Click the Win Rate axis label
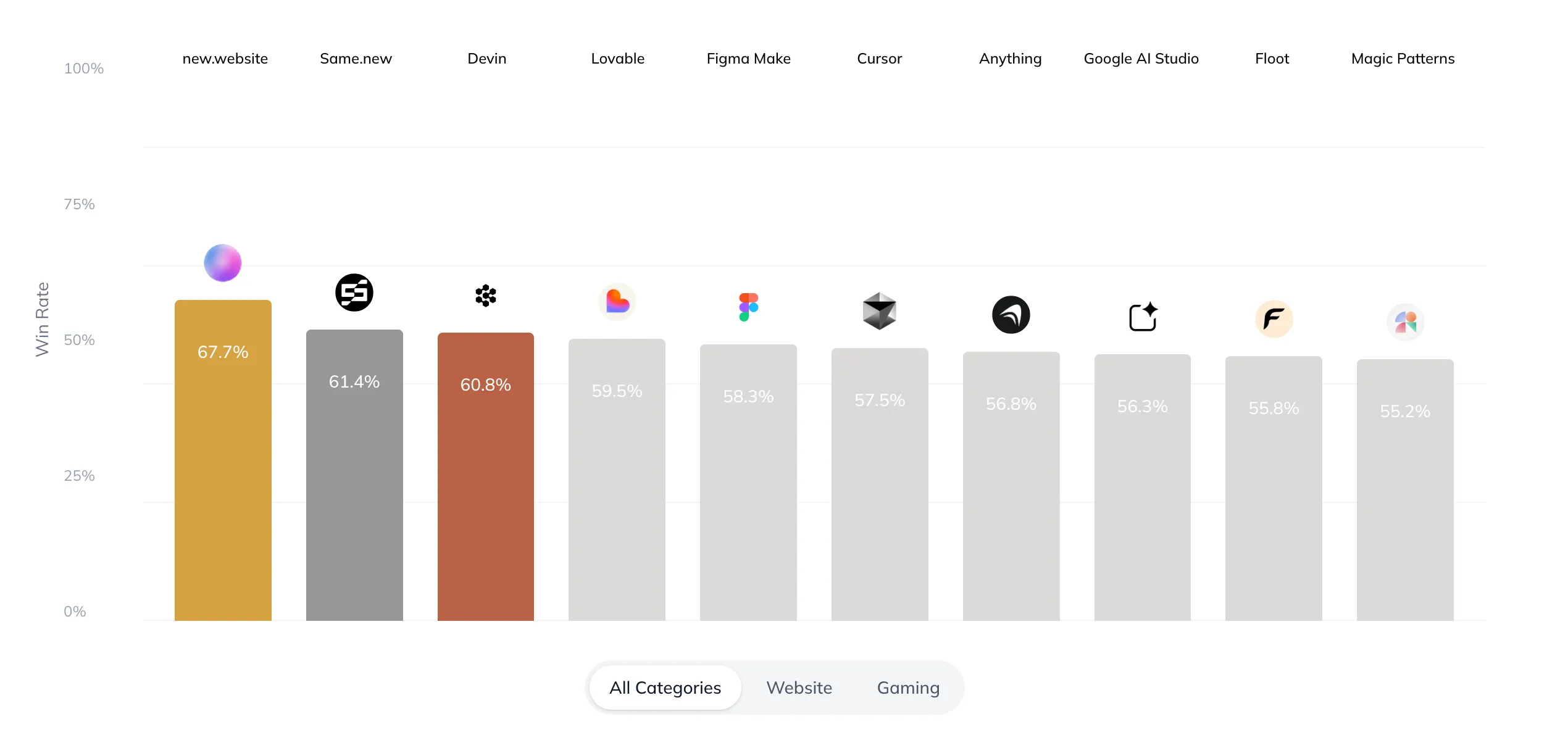1568x748 pixels. [x=43, y=319]
